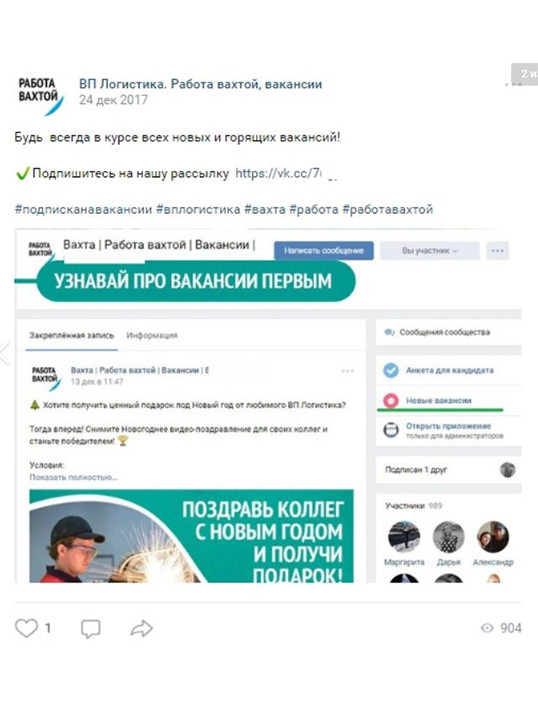
Task: Like the post with the heart icon
Action: (x=26, y=628)
